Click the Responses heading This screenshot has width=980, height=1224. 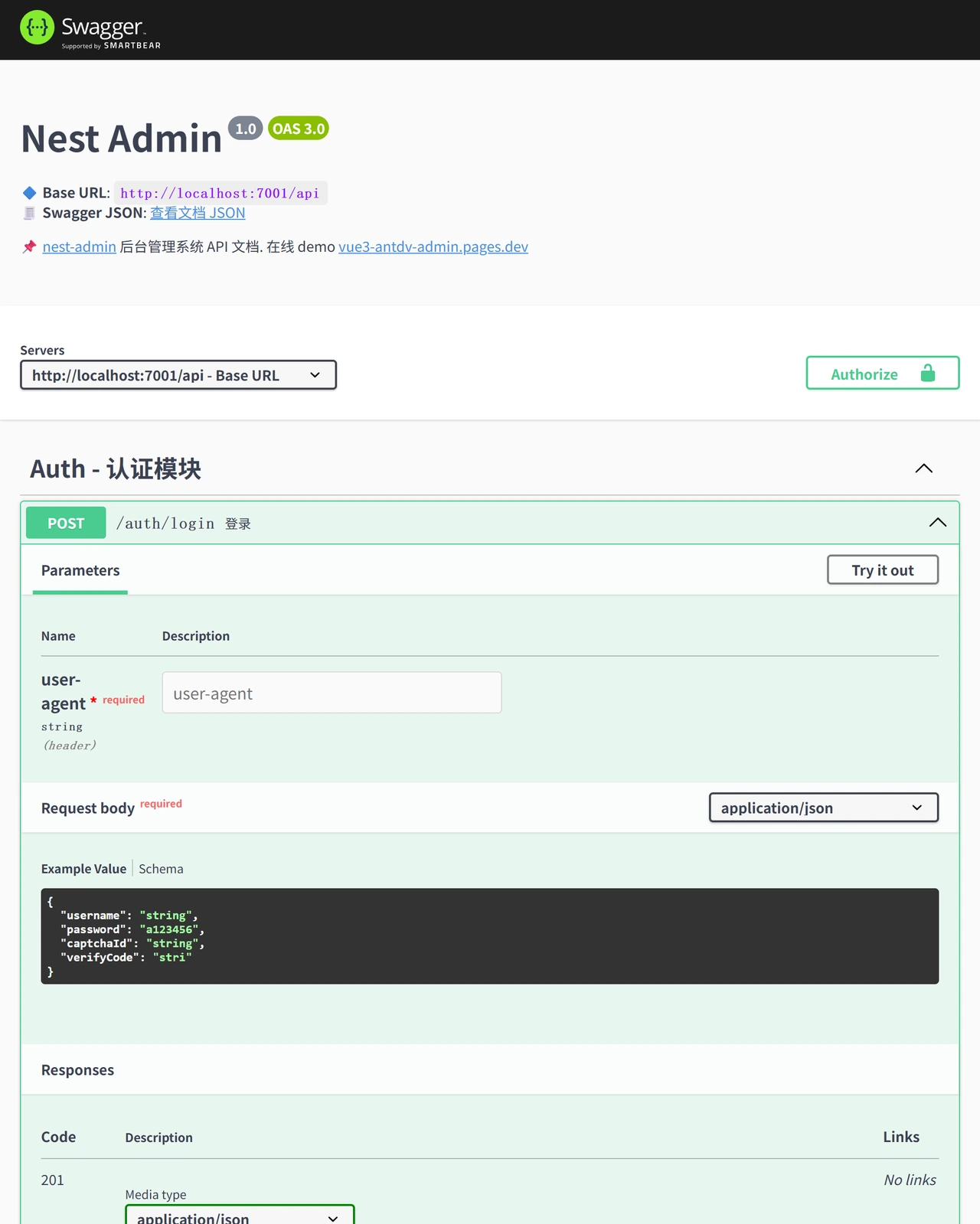tap(77, 1070)
